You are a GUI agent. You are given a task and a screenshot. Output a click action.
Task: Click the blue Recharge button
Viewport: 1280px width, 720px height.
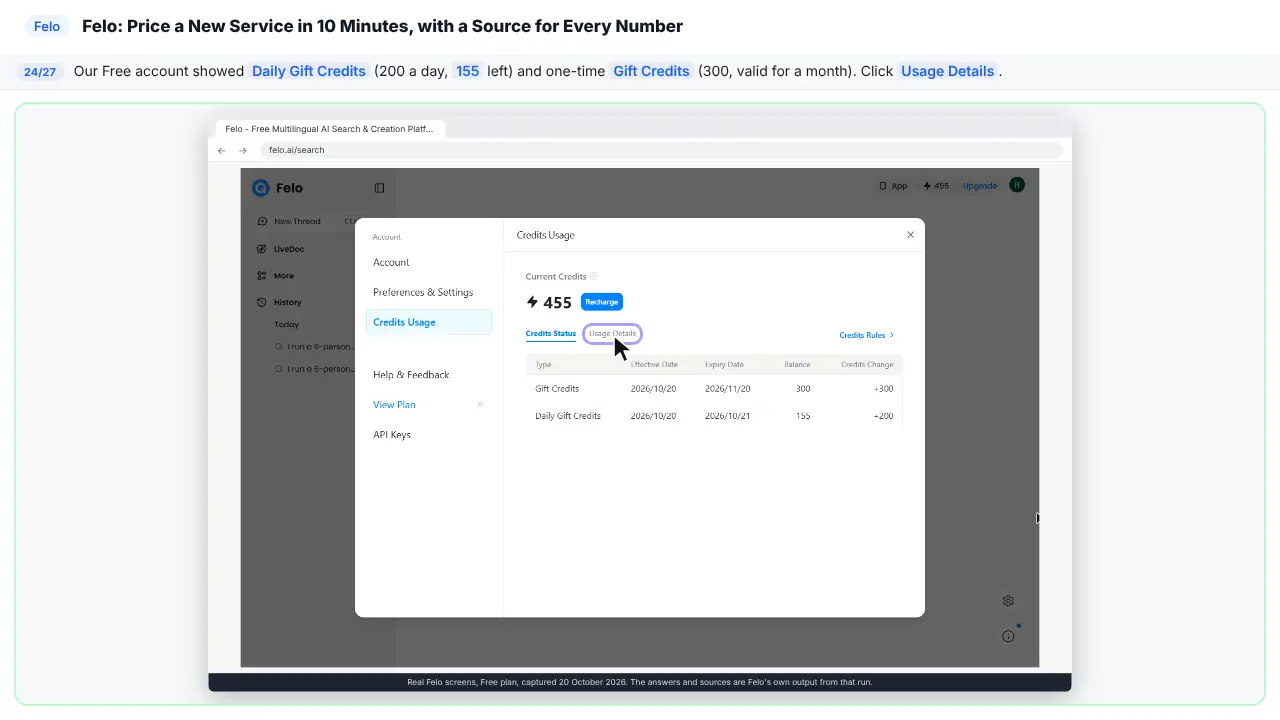tap(602, 302)
